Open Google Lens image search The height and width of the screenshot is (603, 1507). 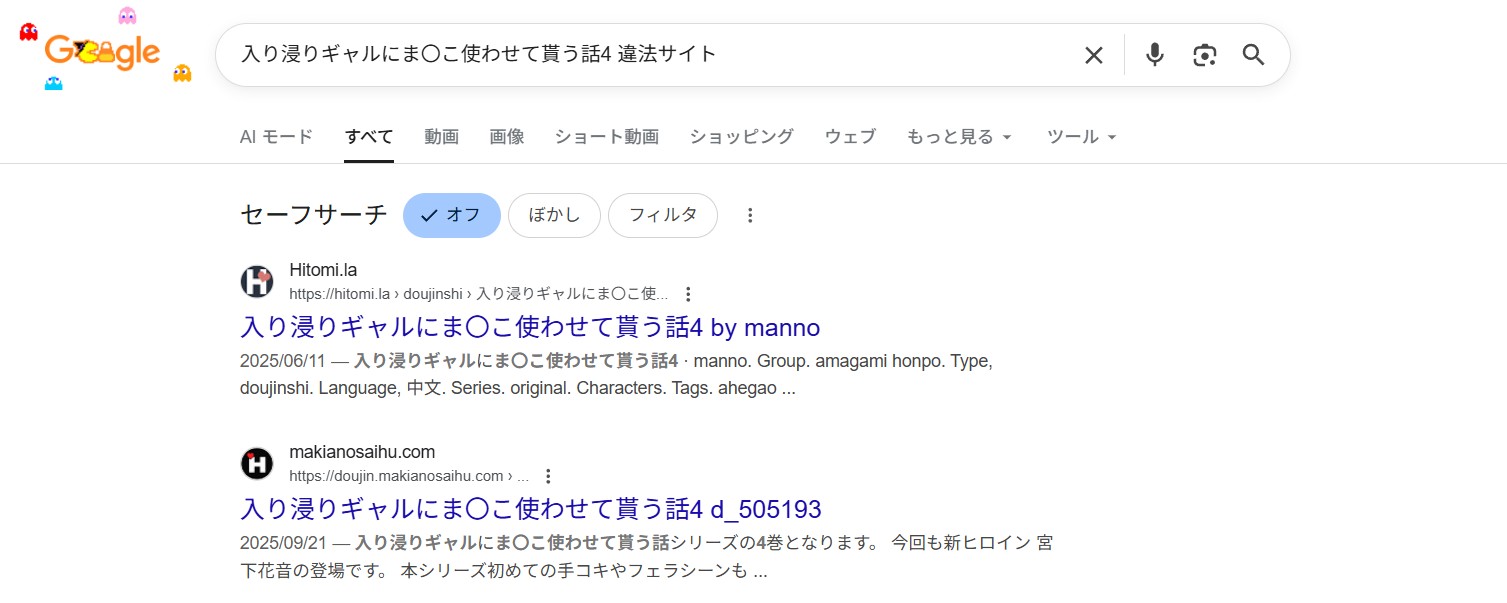1204,55
